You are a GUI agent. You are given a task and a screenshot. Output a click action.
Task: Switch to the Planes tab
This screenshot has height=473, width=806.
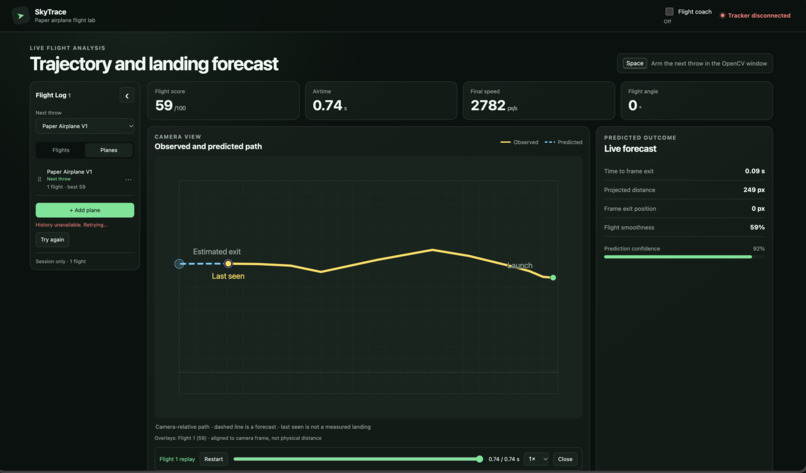click(x=108, y=150)
